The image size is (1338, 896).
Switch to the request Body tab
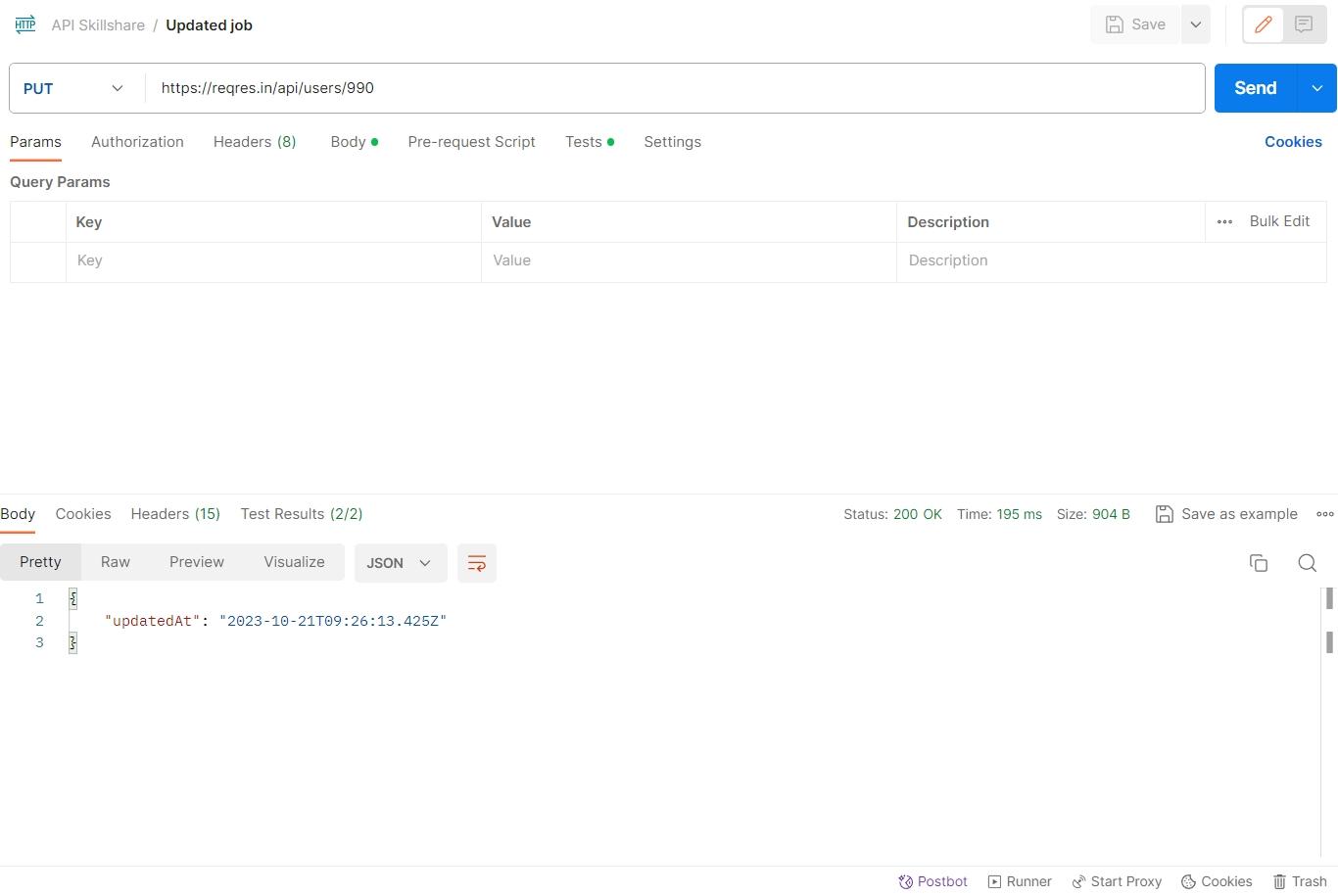pos(354,142)
